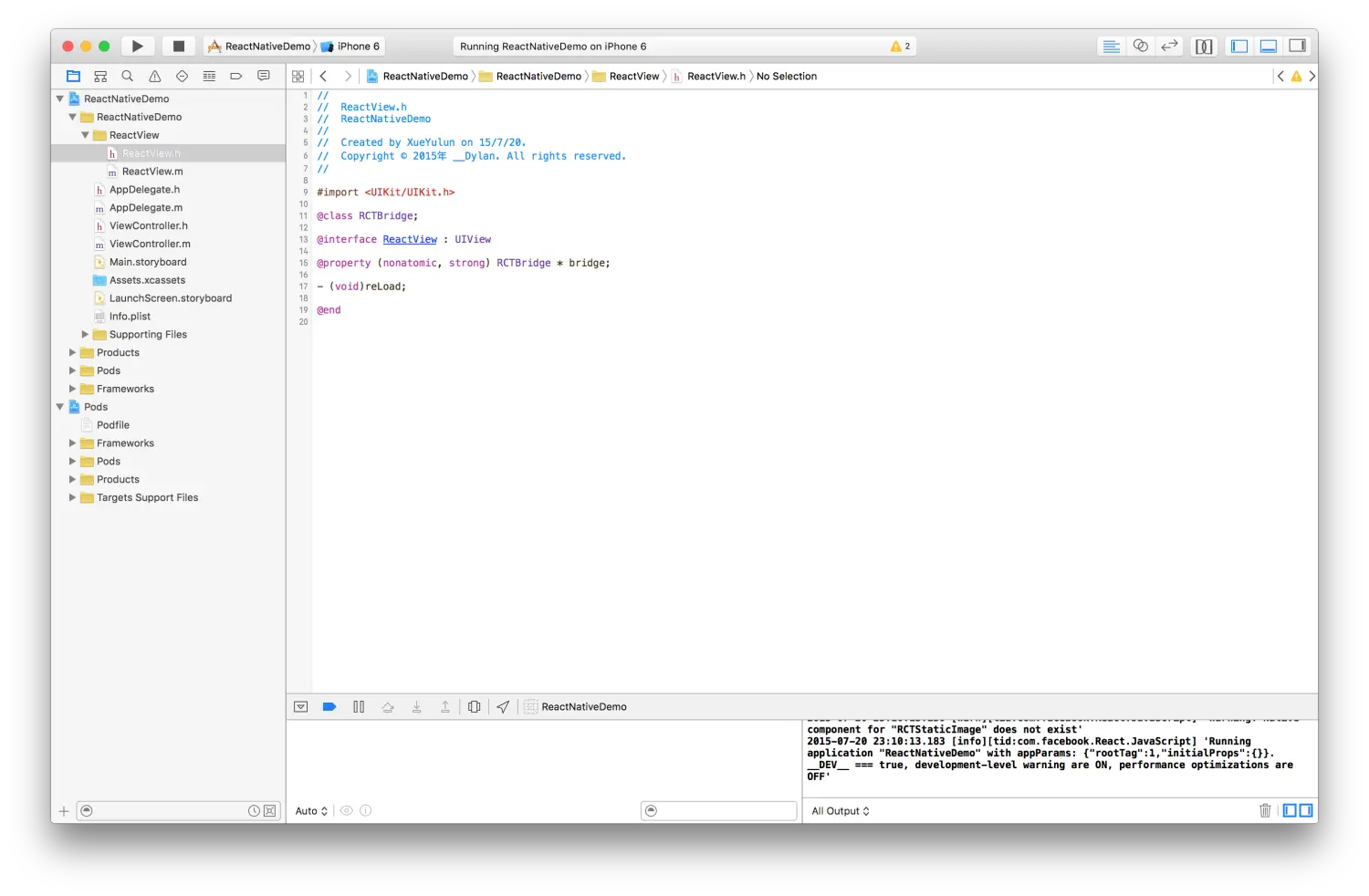Step over in the debugger
Screen dimensions: 1369x896
pos(388,707)
